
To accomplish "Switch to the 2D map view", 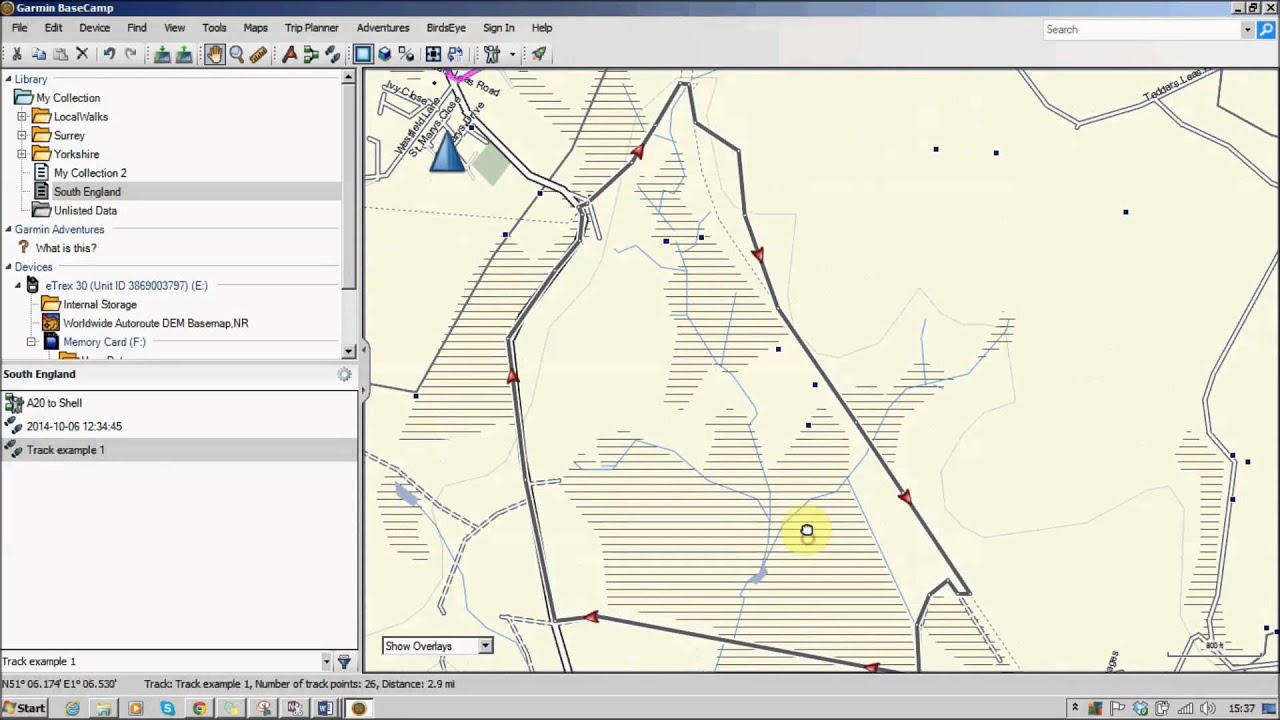I will point(363,54).
